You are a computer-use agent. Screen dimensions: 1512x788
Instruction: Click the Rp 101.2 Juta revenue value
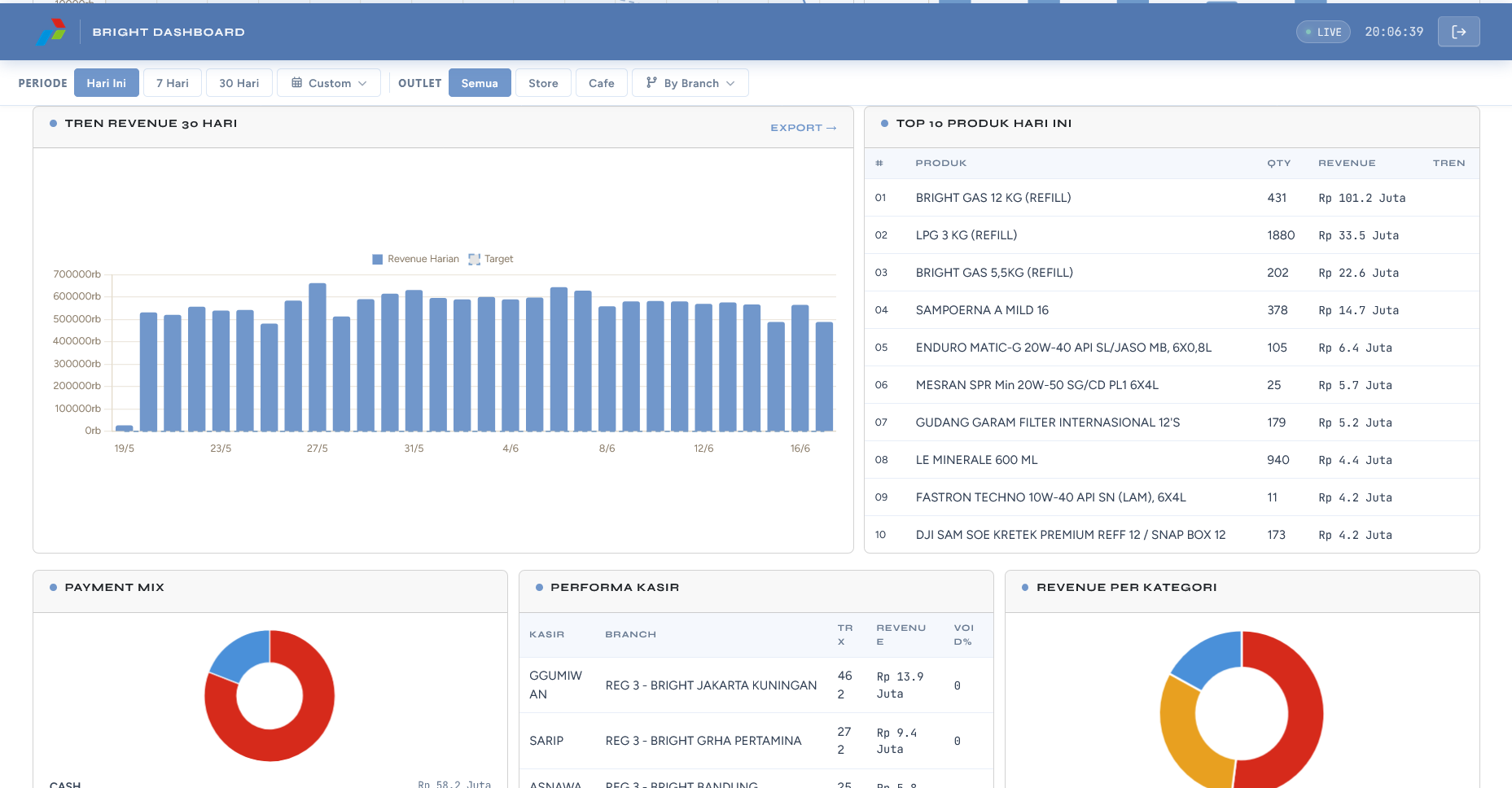tap(1362, 198)
